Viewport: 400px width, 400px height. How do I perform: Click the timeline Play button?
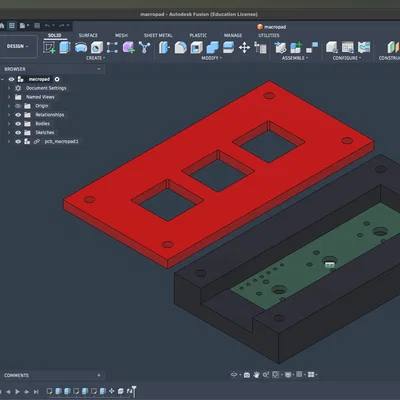(x=17, y=392)
